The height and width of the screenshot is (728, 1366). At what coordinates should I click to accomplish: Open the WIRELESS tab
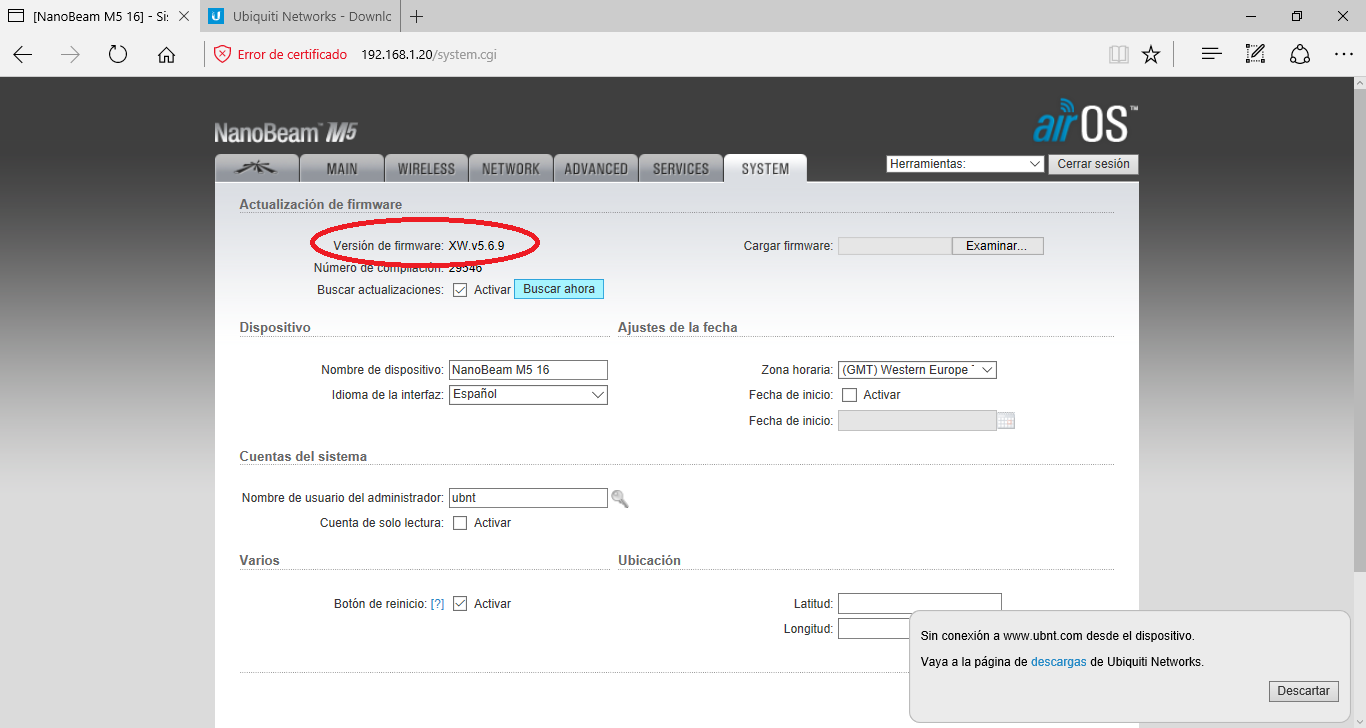[426, 169]
